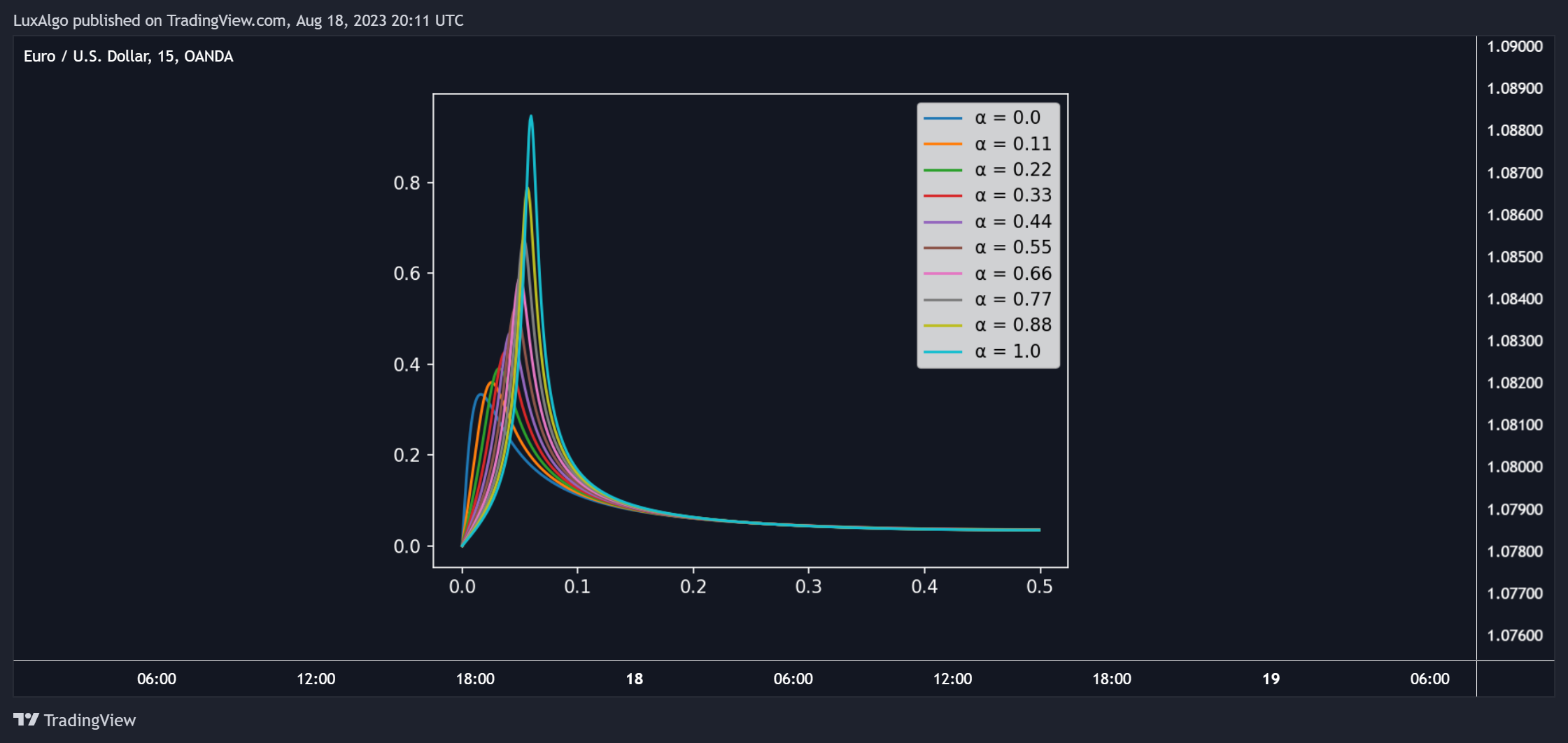1568x743 pixels.
Task: Click the α = 1.0 cyan legend line
Action: [x=942, y=351]
